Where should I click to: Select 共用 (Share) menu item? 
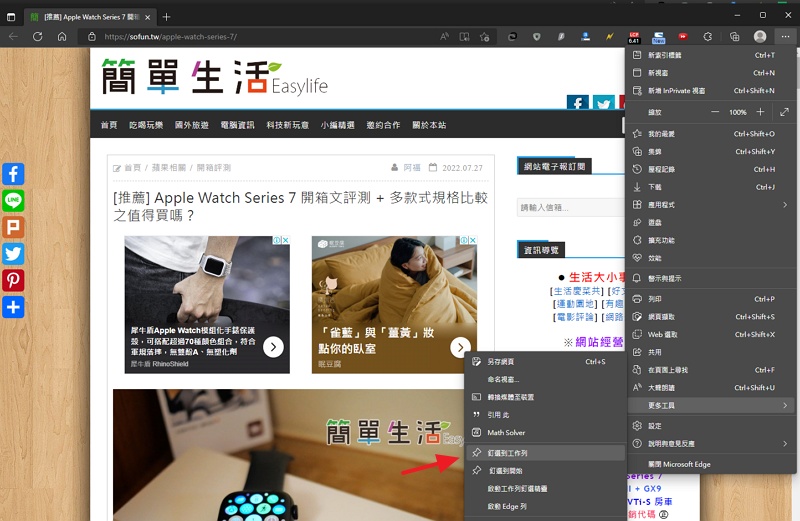click(711, 352)
